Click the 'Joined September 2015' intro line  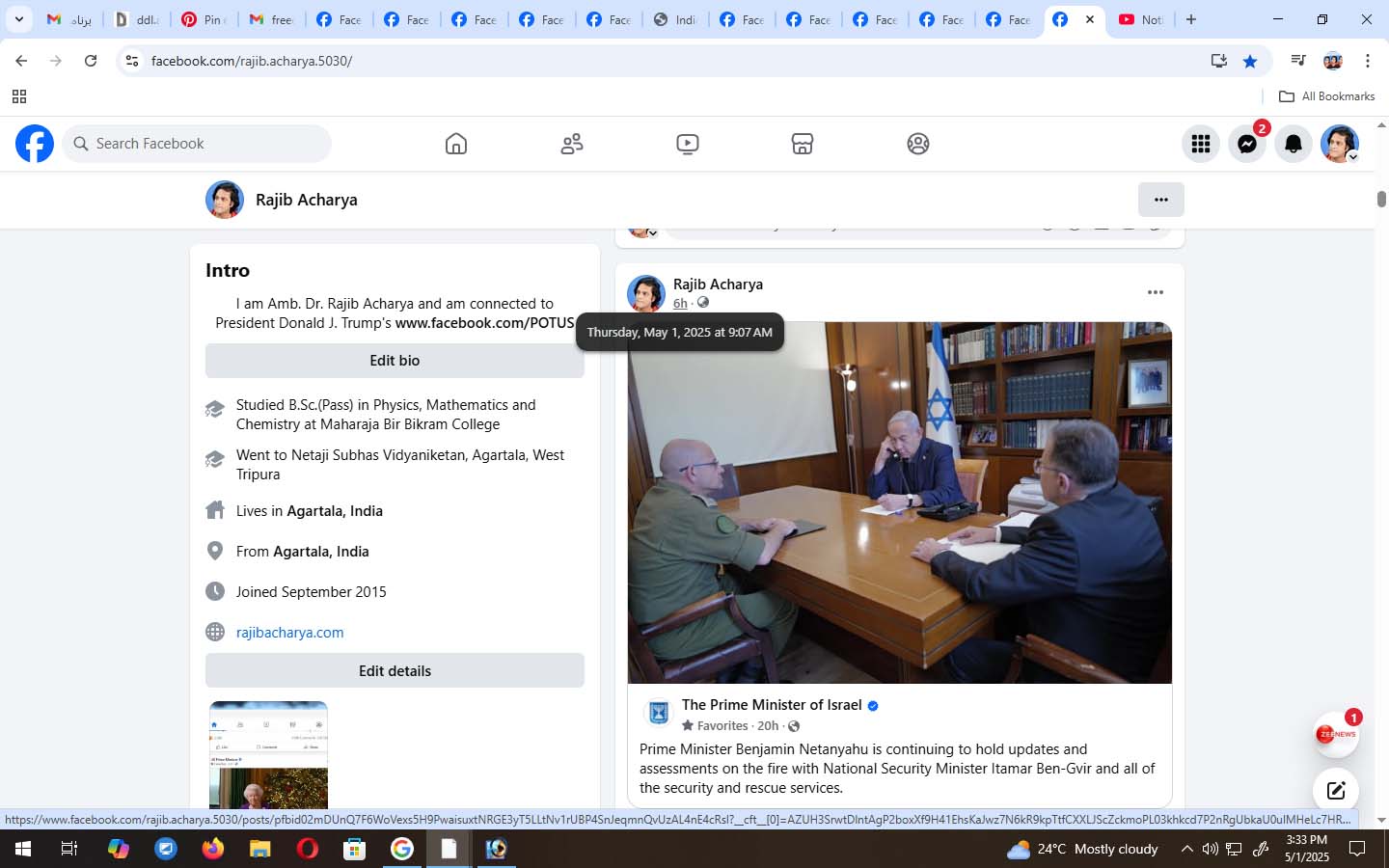312,592
